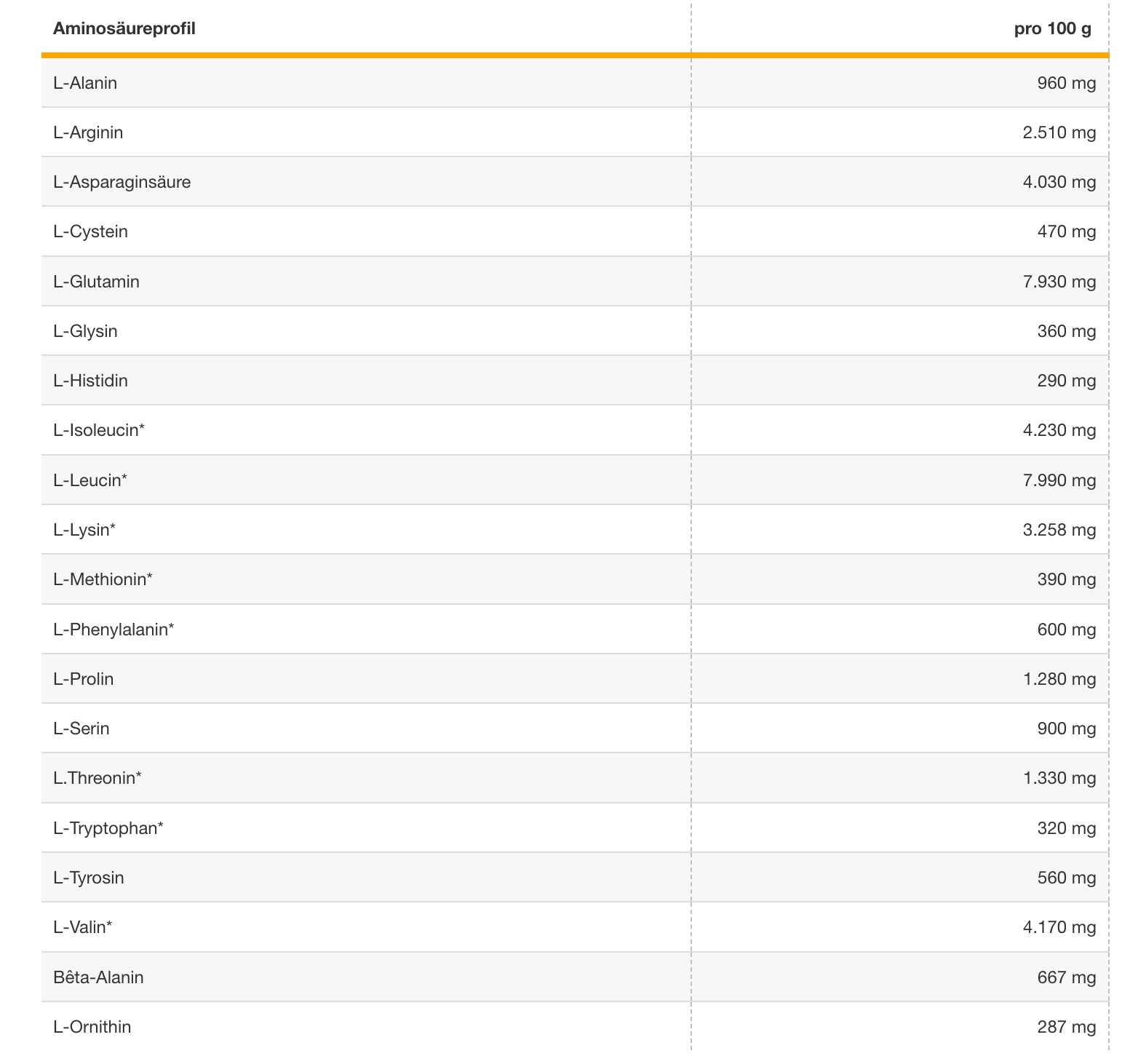Click the L.Threonin* row label
Screen dimensions: 1138x1064
(x=98, y=778)
